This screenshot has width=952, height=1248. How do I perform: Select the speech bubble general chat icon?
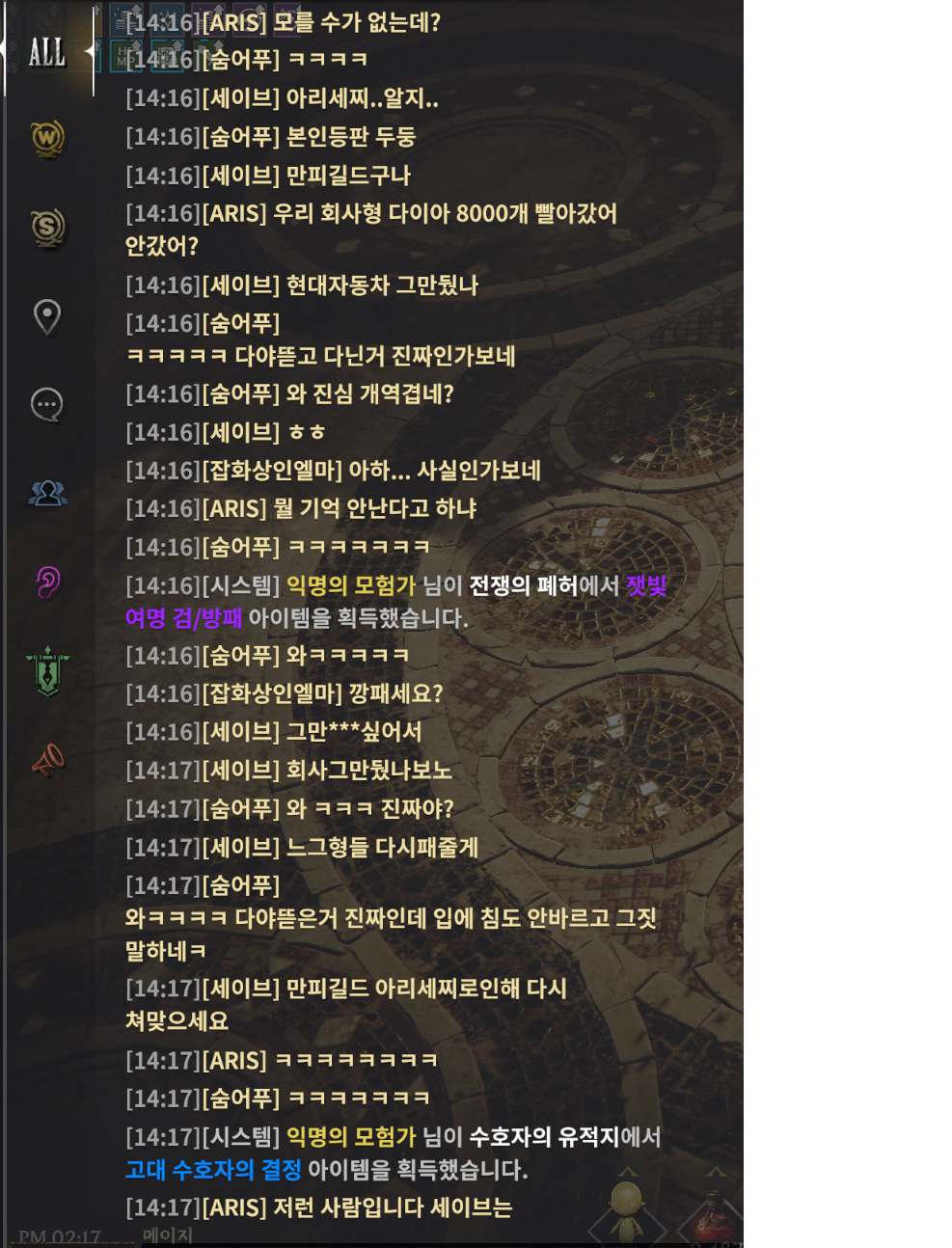coord(47,404)
